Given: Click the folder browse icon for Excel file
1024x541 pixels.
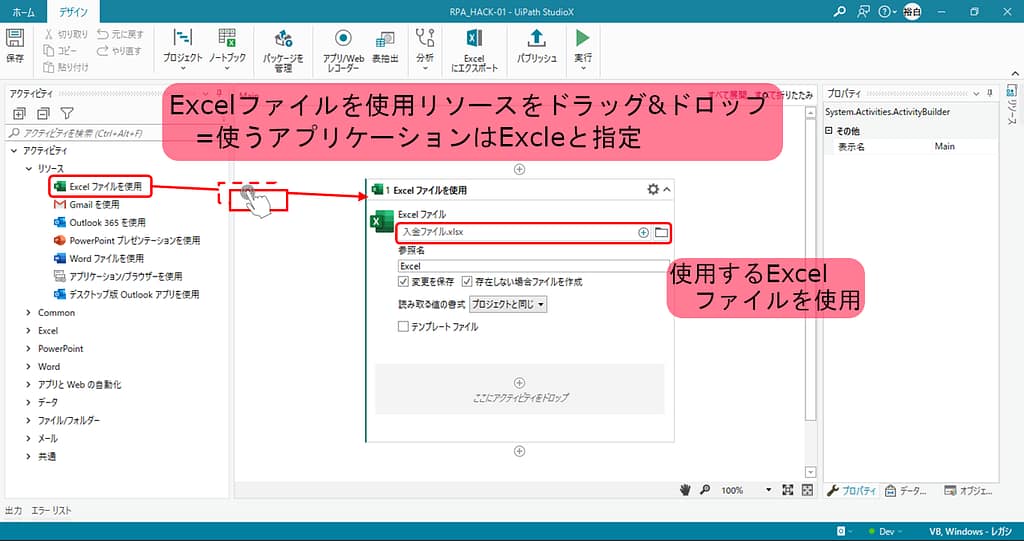Looking at the screenshot, I should click(660, 232).
